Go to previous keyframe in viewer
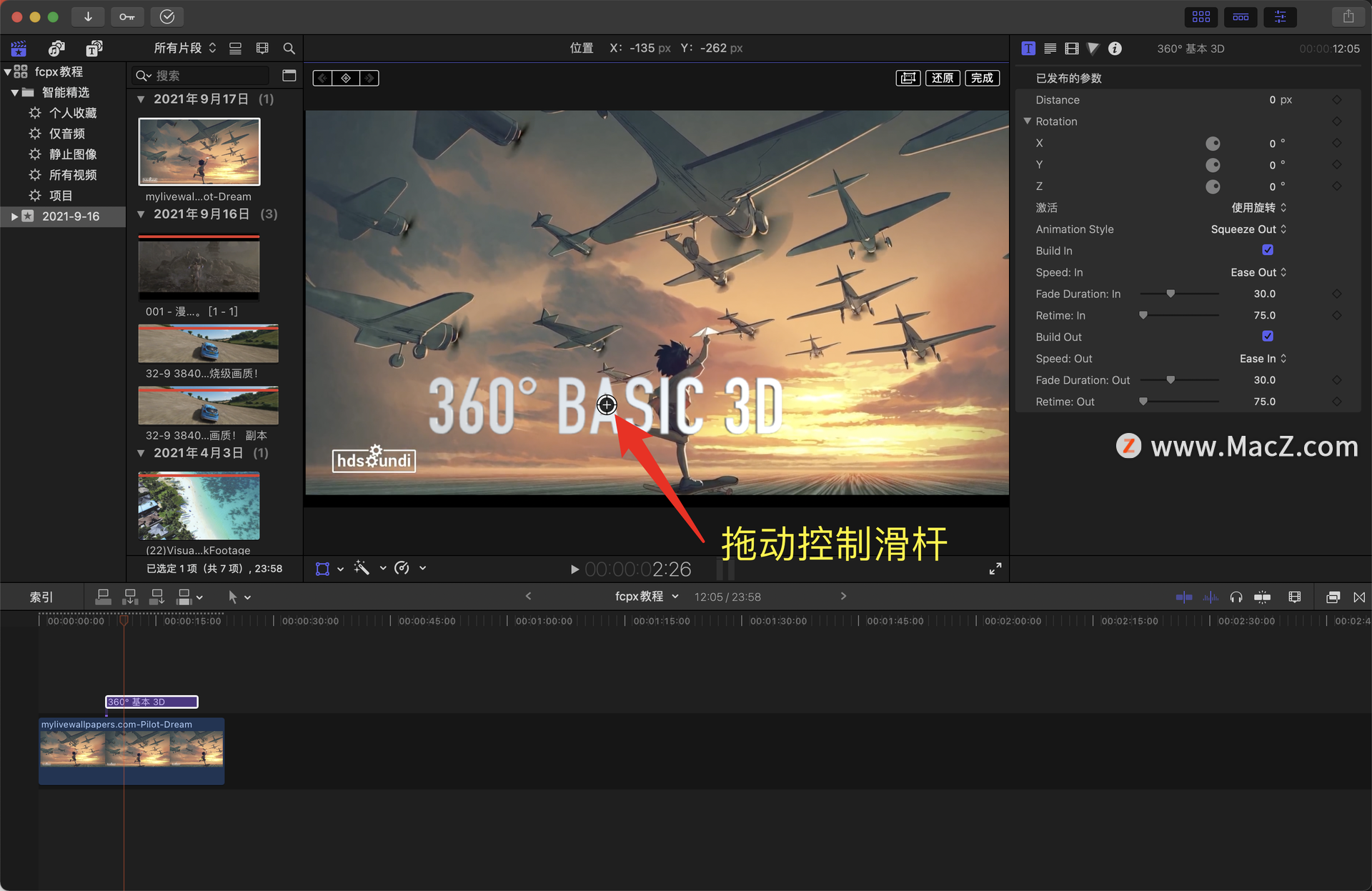 click(323, 78)
